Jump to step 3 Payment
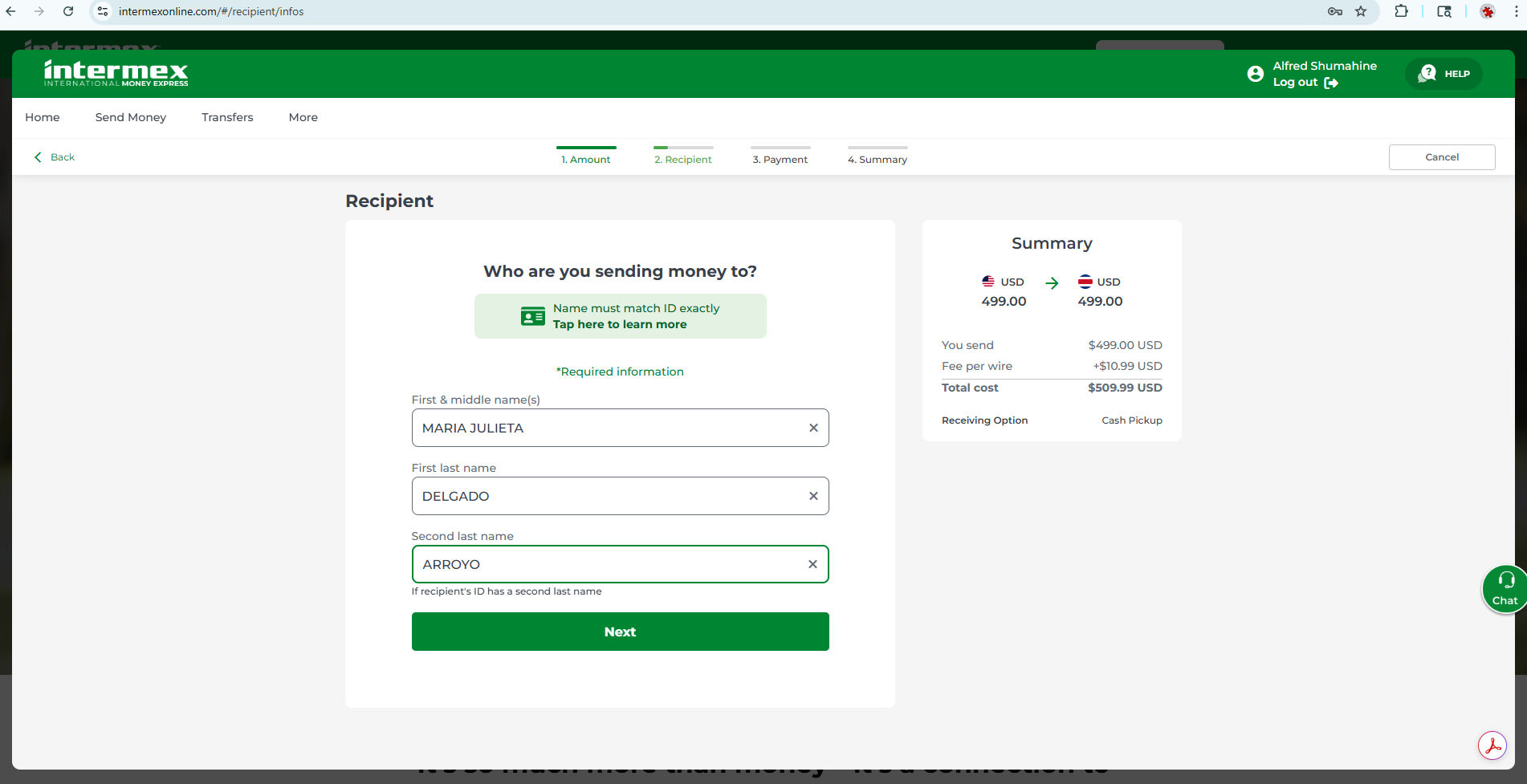The image size is (1527, 784). [780, 159]
